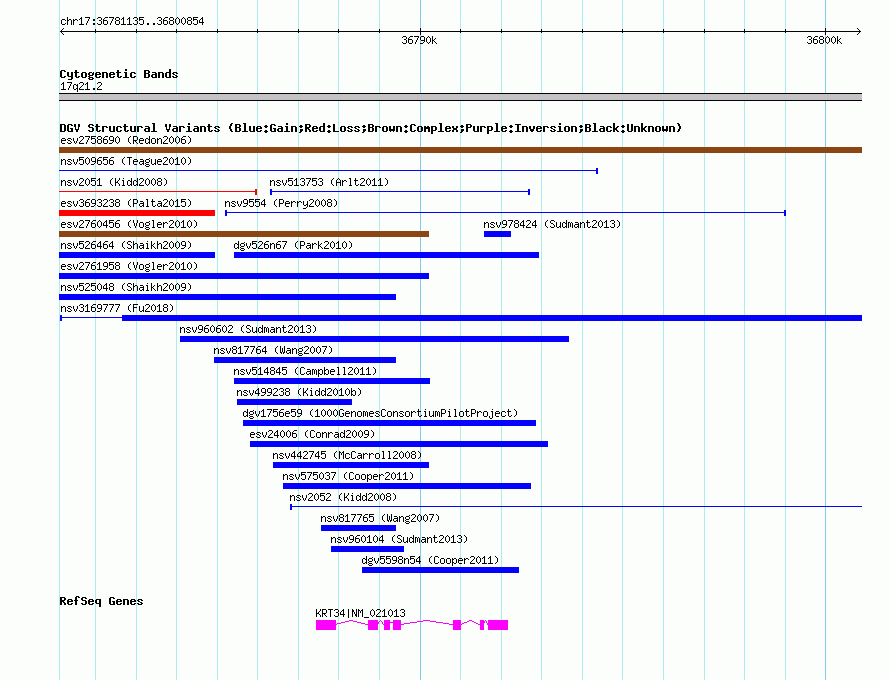
Task: Click the left arrow of the ruler
Action: point(62,32)
